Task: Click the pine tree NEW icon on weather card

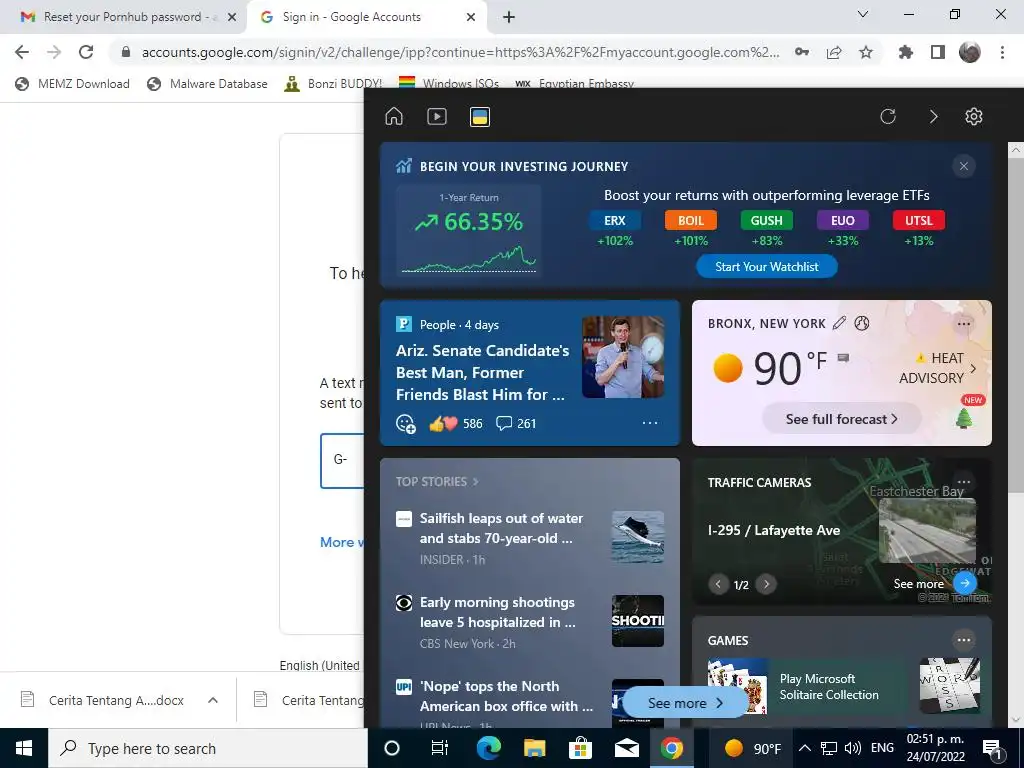Action: coord(965,417)
